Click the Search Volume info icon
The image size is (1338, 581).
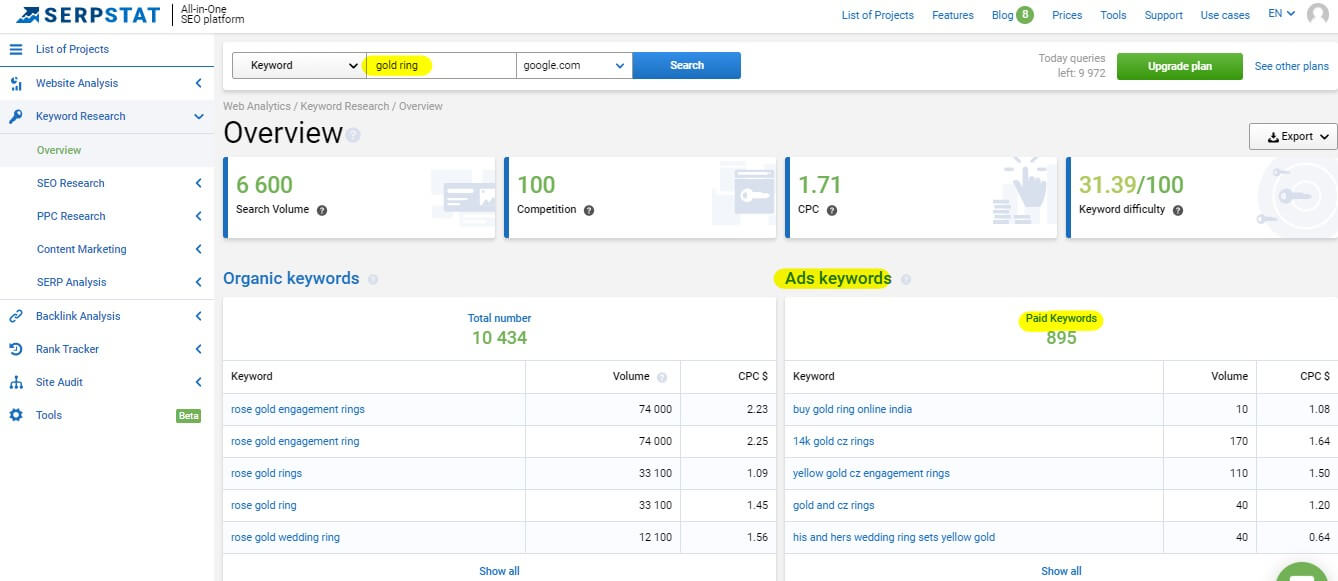click(x=321, y=210)
